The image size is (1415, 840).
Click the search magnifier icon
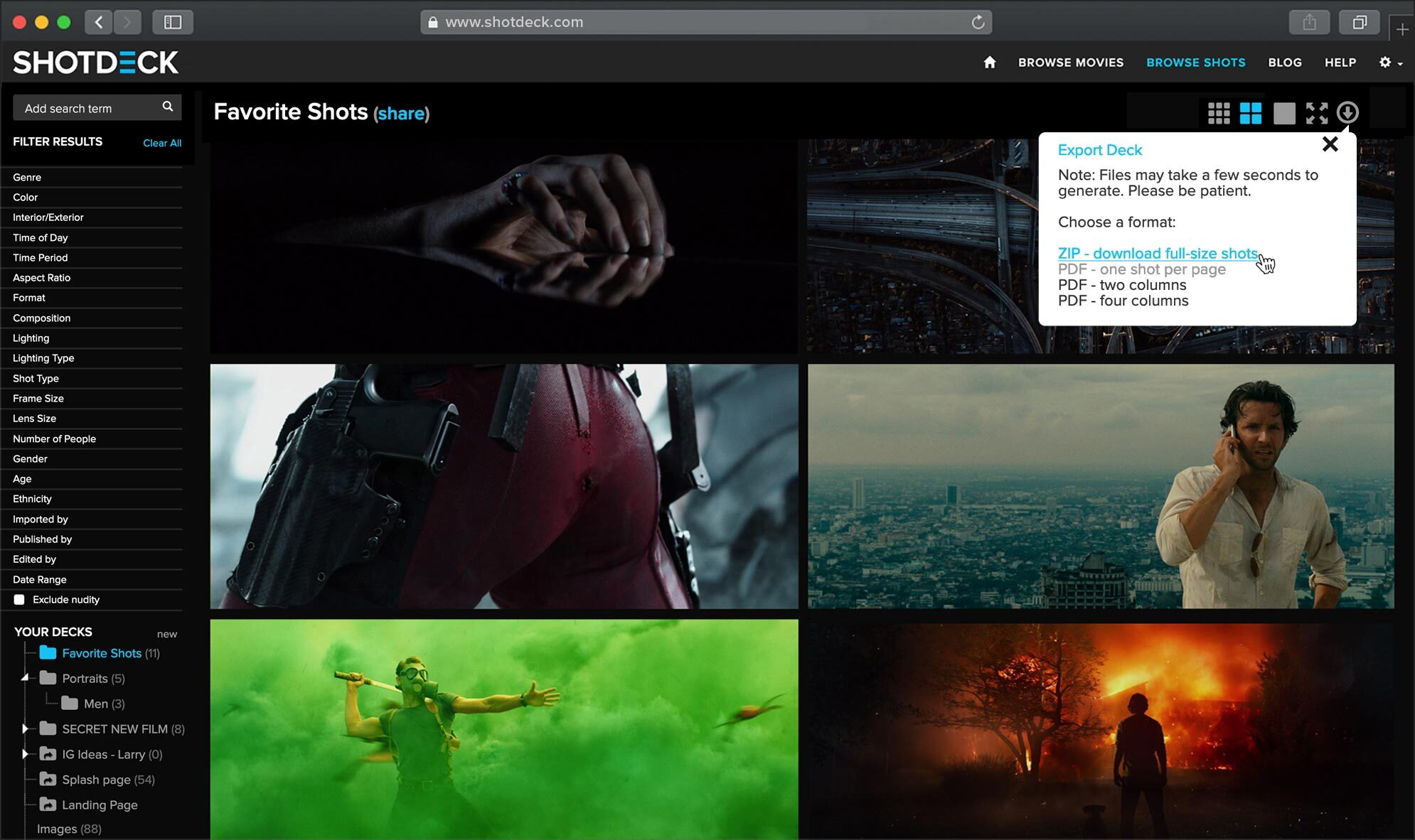pos(167,107)
